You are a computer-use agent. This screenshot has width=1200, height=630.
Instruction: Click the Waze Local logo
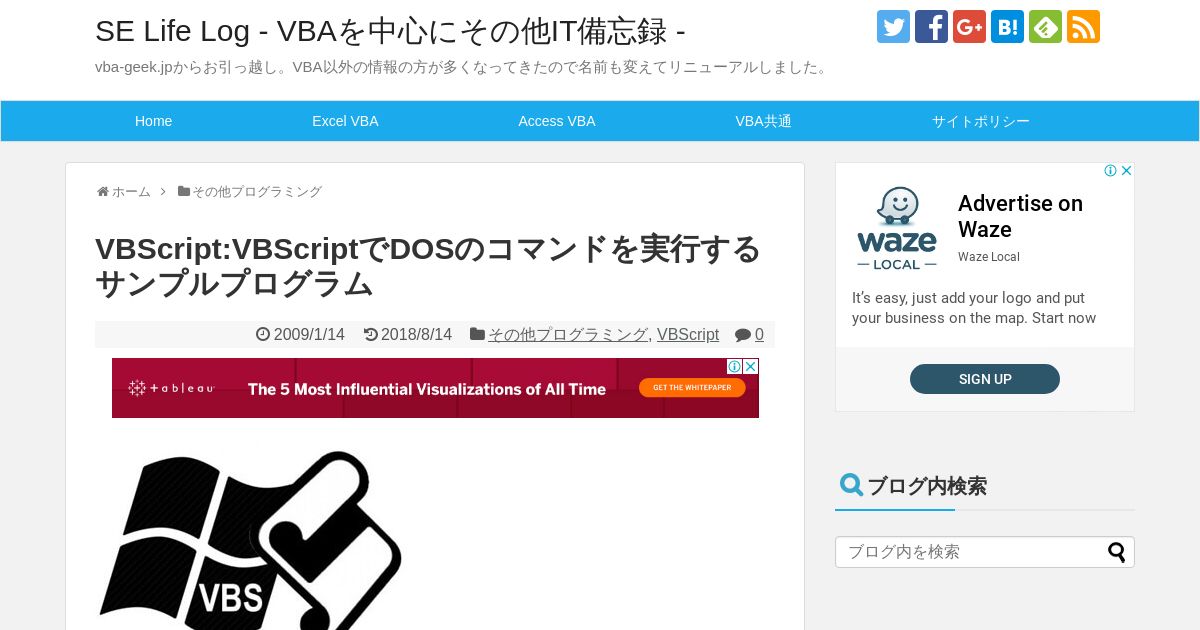coord(897,228)
